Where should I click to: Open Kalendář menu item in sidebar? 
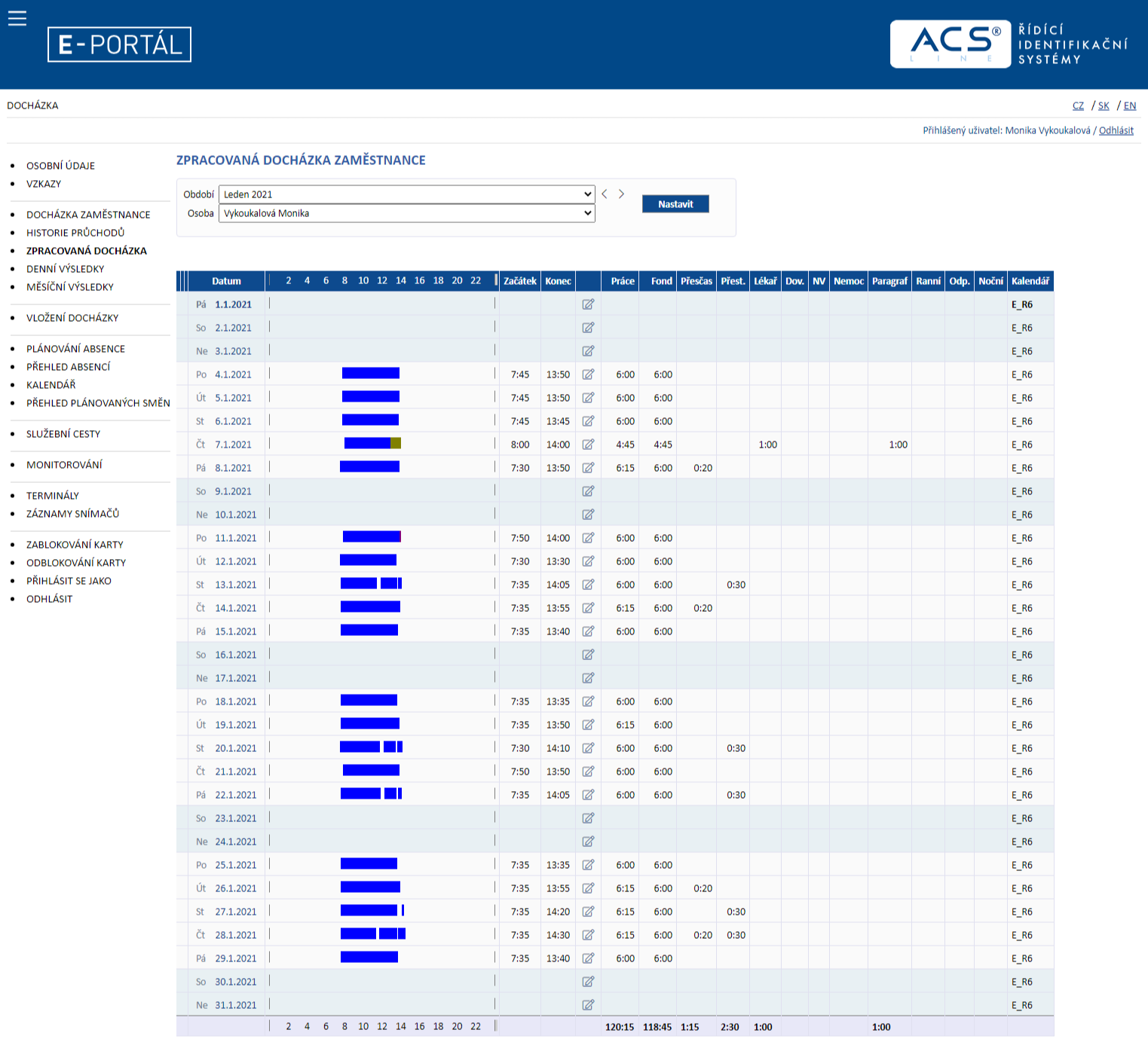[51, 385]
